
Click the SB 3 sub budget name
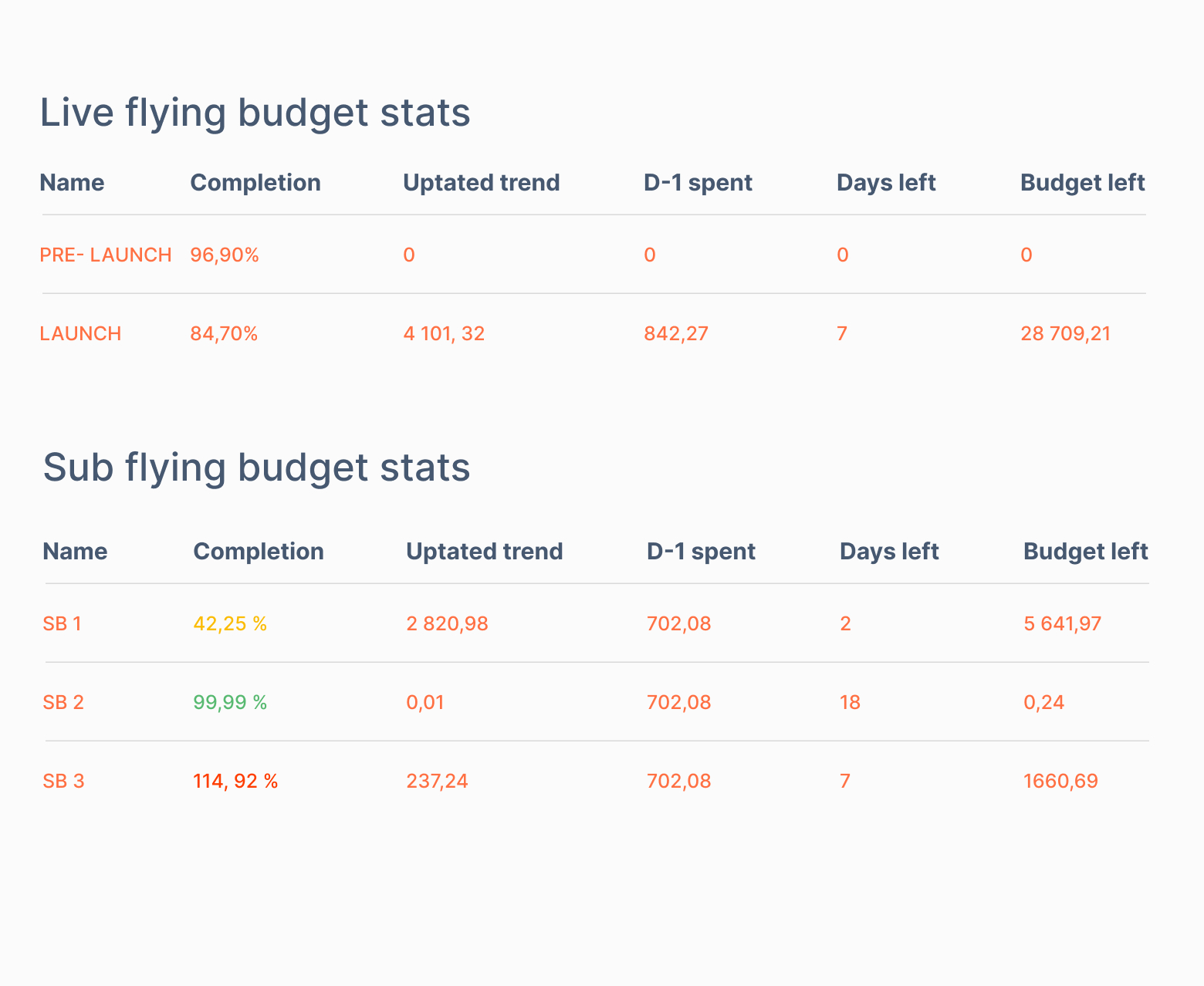tap(63, 782)
